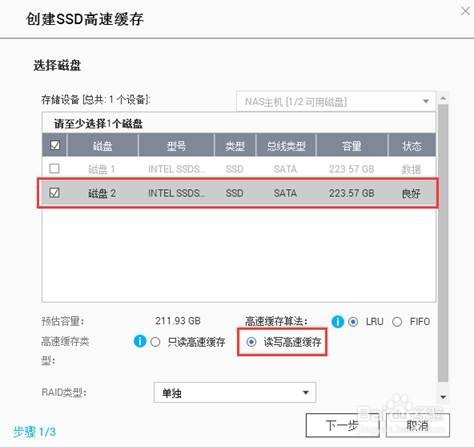Close the 创建SSD高速缓存 dialog with X

[465, 11]
